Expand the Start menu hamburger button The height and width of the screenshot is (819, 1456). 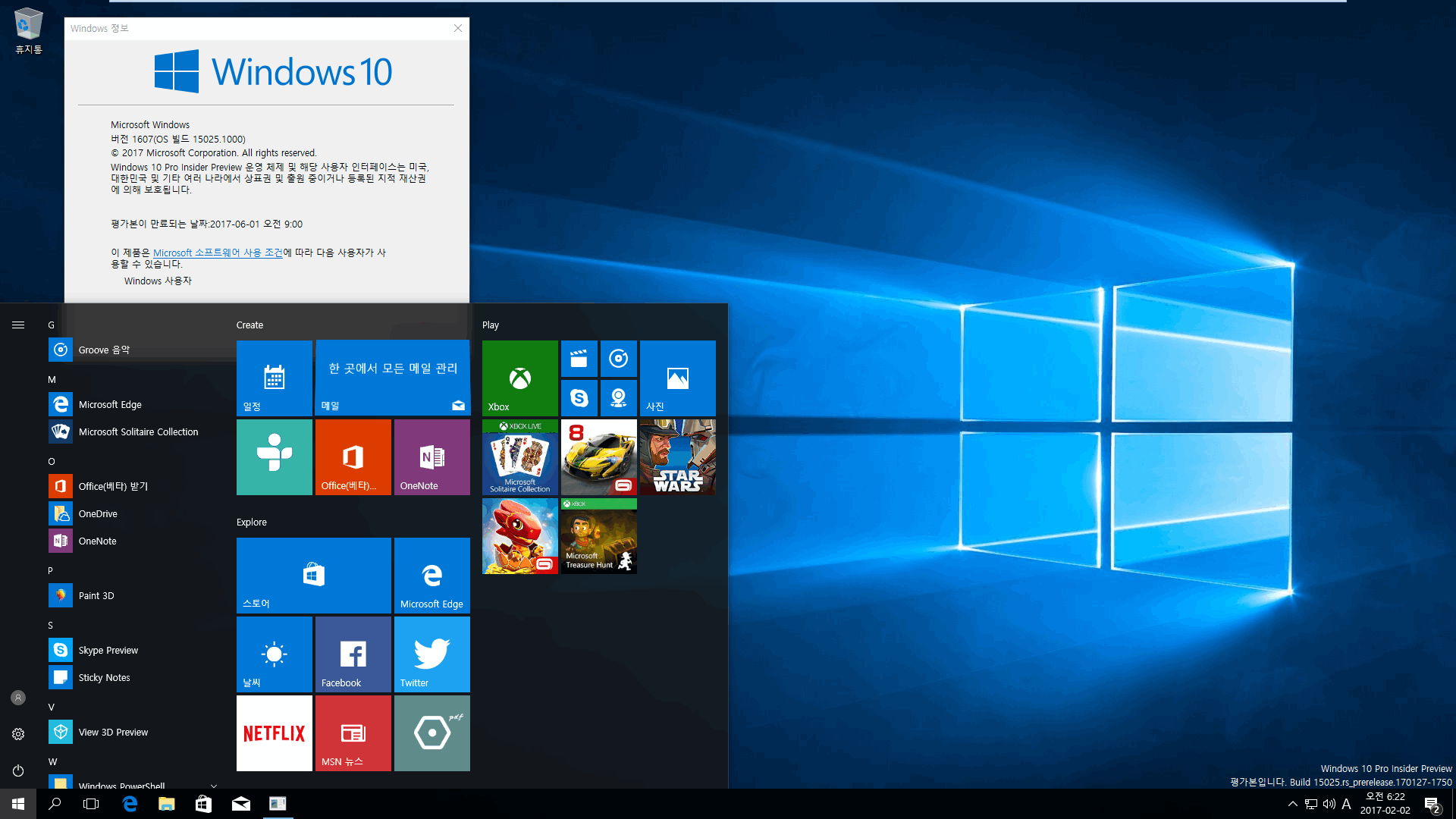coord(18,325)
